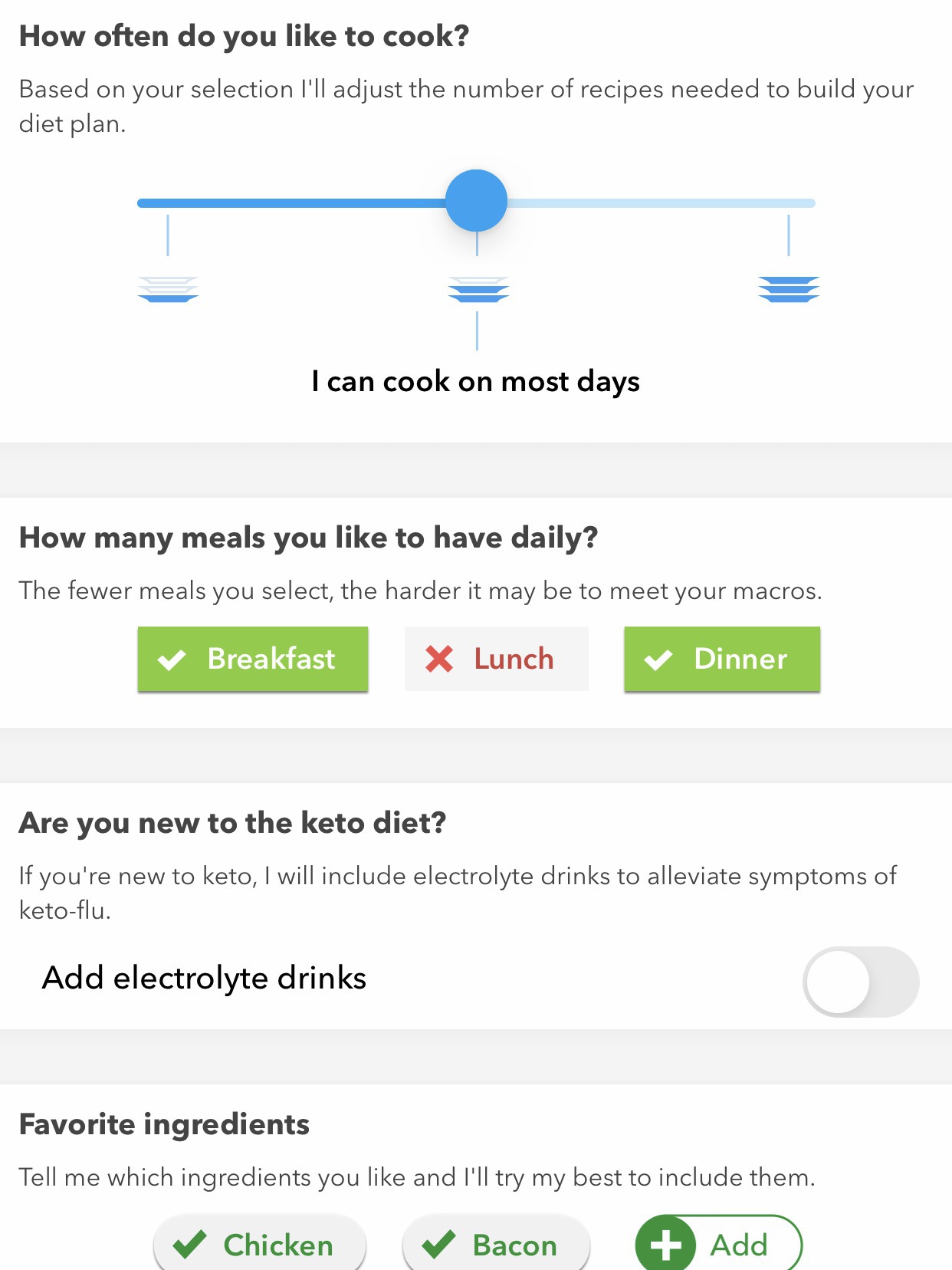Enable the Add electrolyte drinks switch
Viewport: 952px width, 1270px height.
pos(860,982)
